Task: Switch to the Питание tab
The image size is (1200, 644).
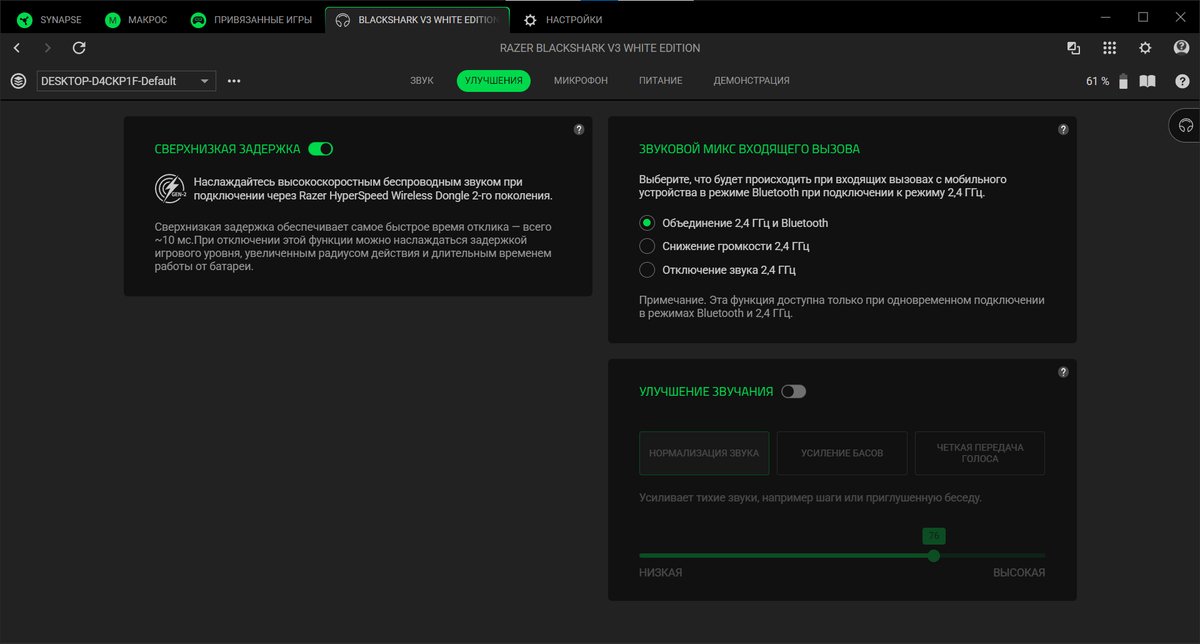Action: coord(661,81)
